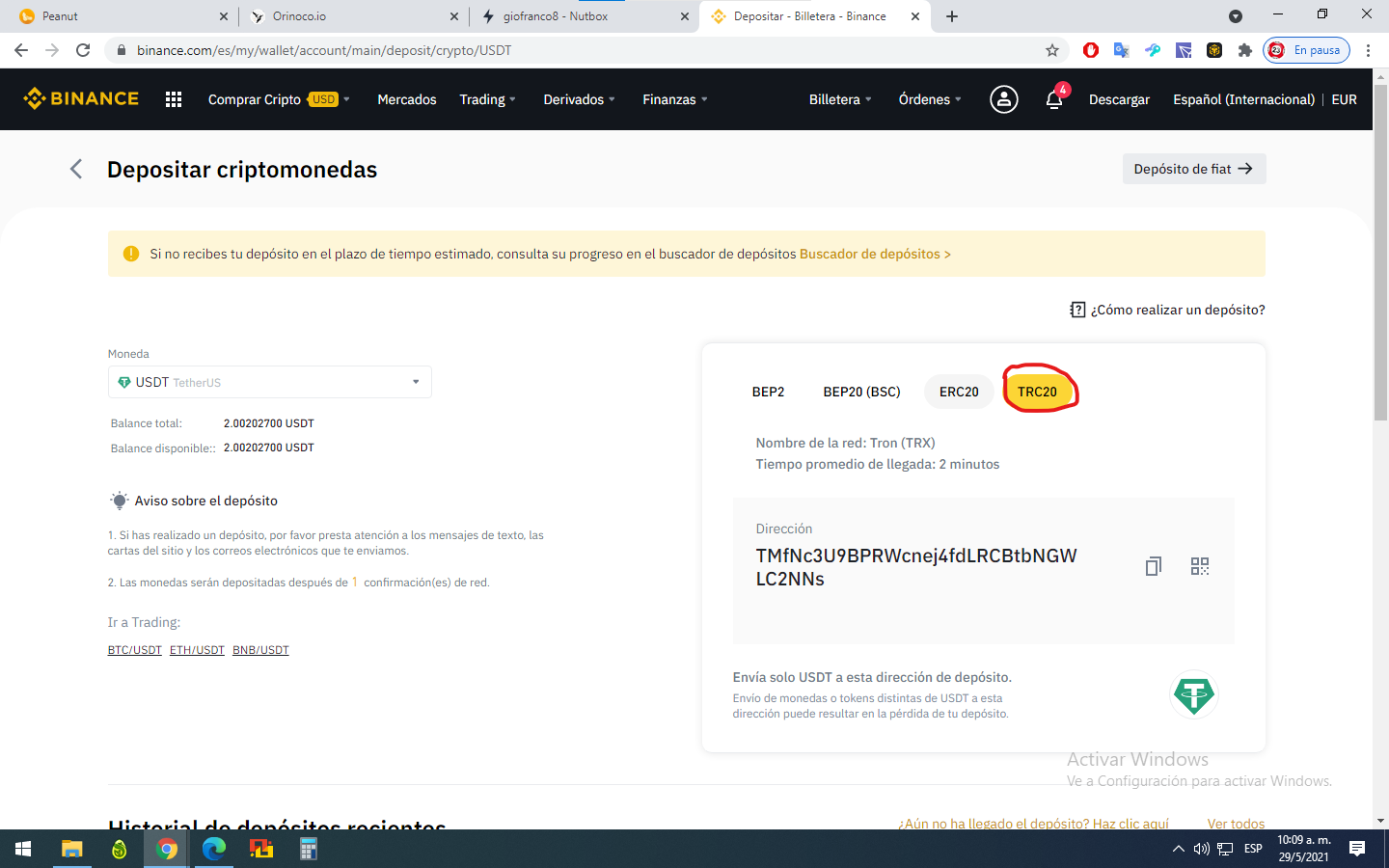This screenshot has height=868, width=1389.
Task: Go to BNB/USDT trading pair
Action: (260, 650)
